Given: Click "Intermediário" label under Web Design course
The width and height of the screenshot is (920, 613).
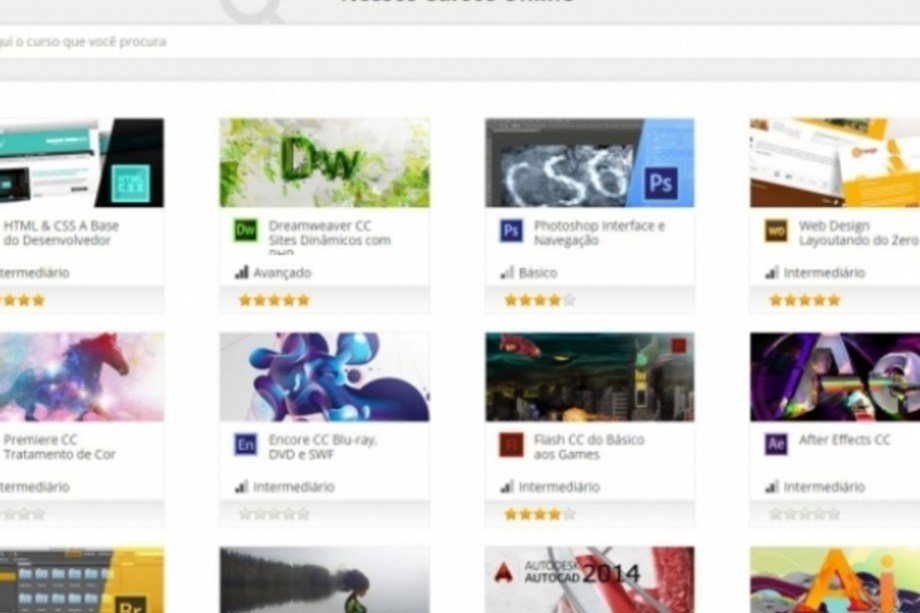Looking at the screenshot, I should (824, 273).
